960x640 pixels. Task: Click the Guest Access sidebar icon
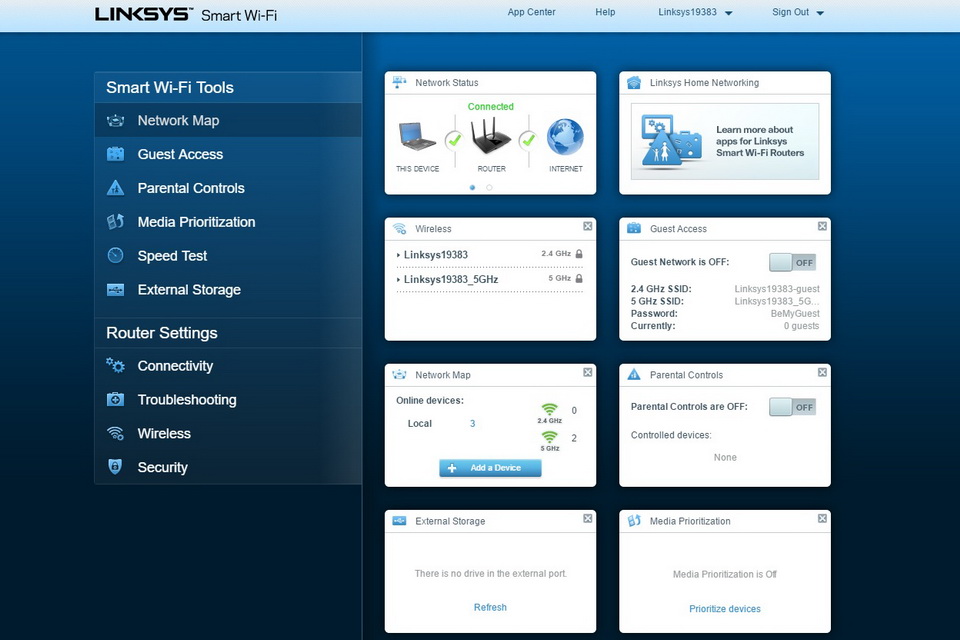point(115,154)
